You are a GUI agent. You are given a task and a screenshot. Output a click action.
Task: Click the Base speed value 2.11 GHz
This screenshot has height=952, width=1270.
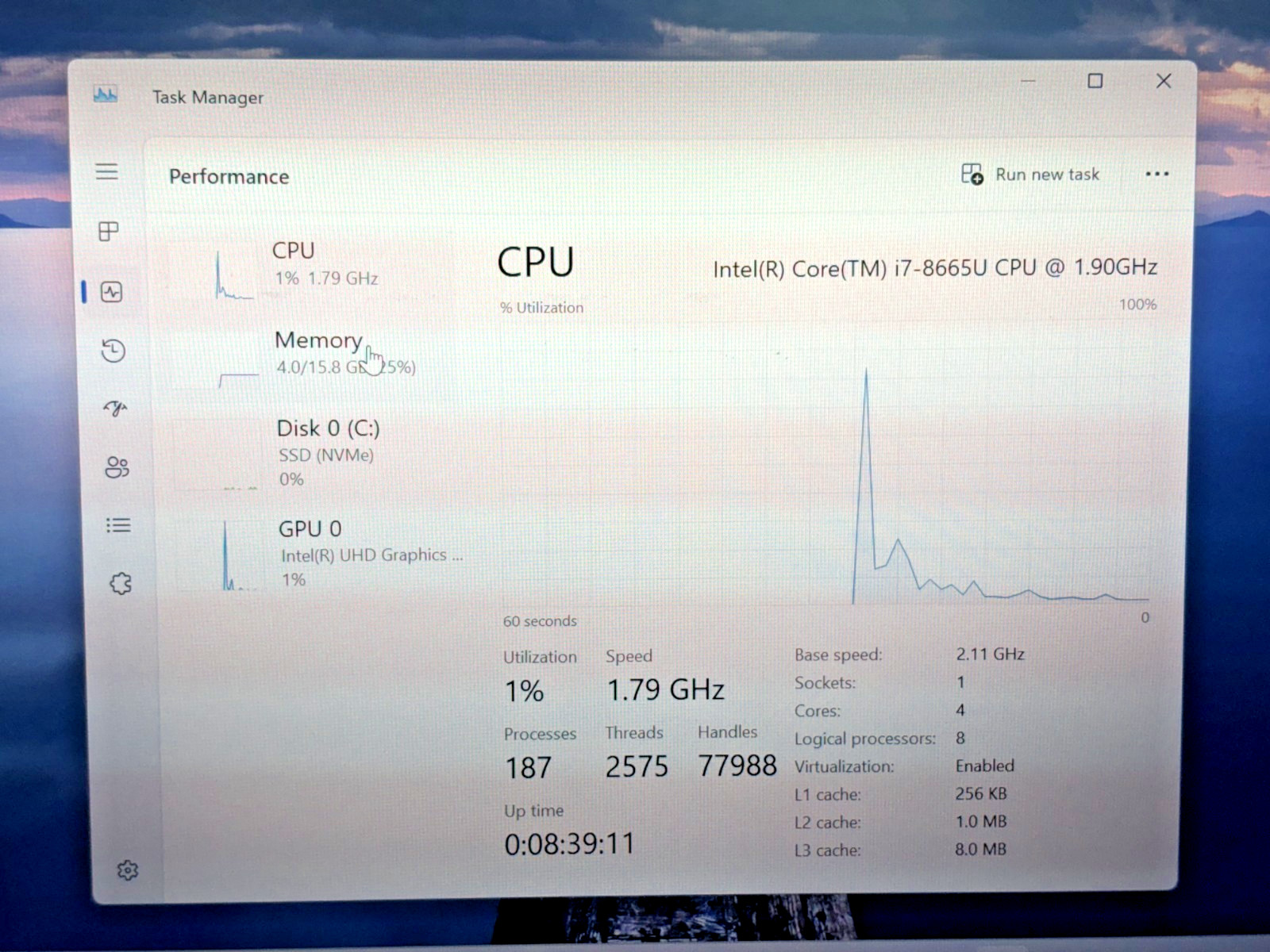coord(990,654)
